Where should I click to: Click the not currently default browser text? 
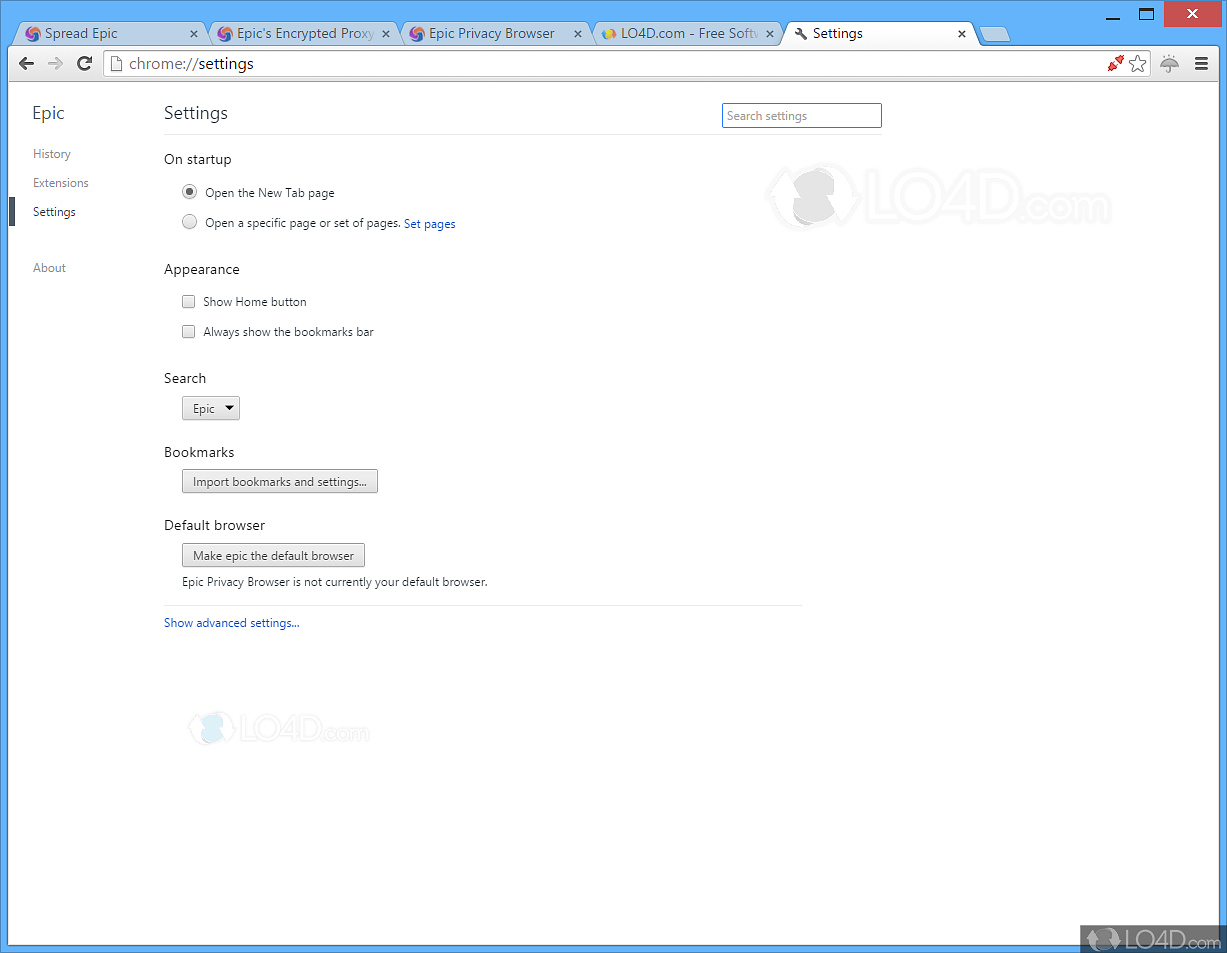click(335, 582)
